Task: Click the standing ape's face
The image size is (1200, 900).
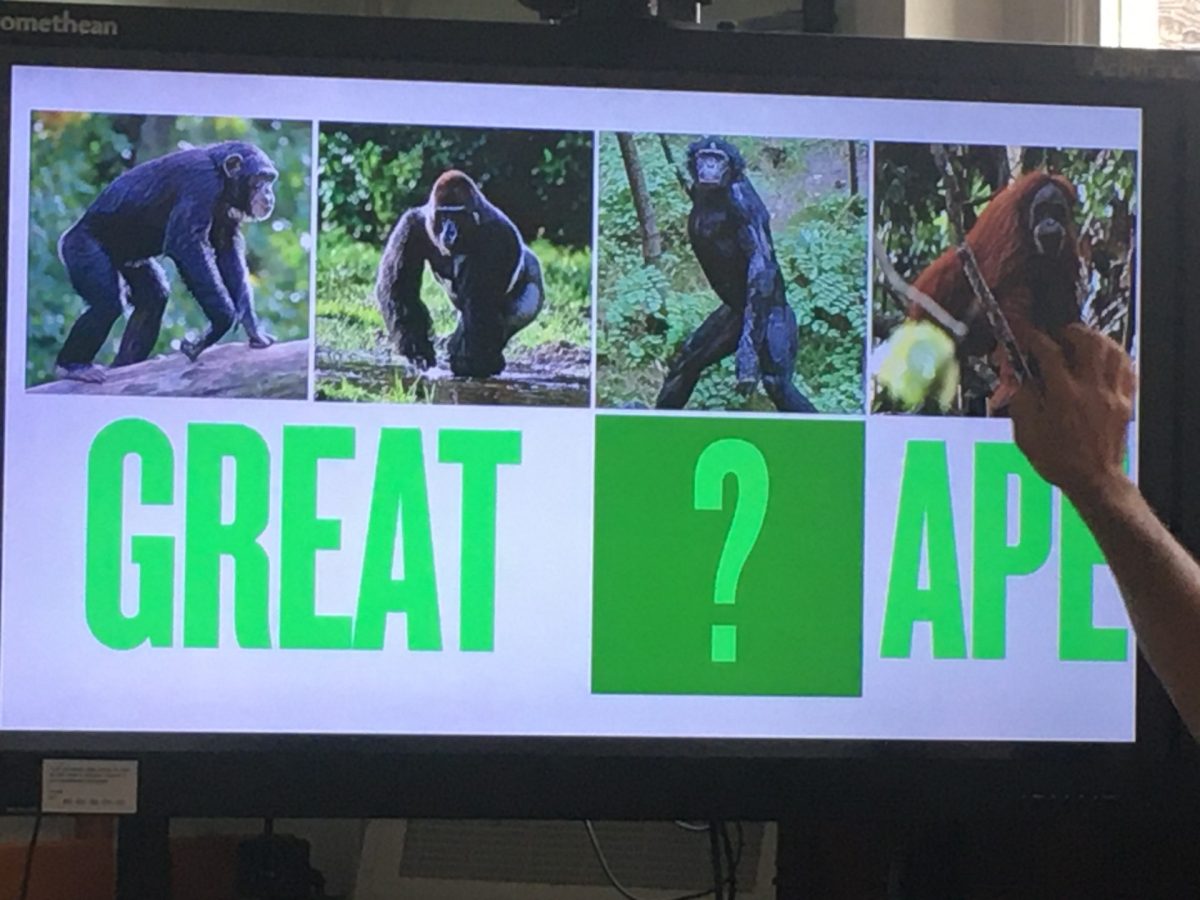Action: 711,167
